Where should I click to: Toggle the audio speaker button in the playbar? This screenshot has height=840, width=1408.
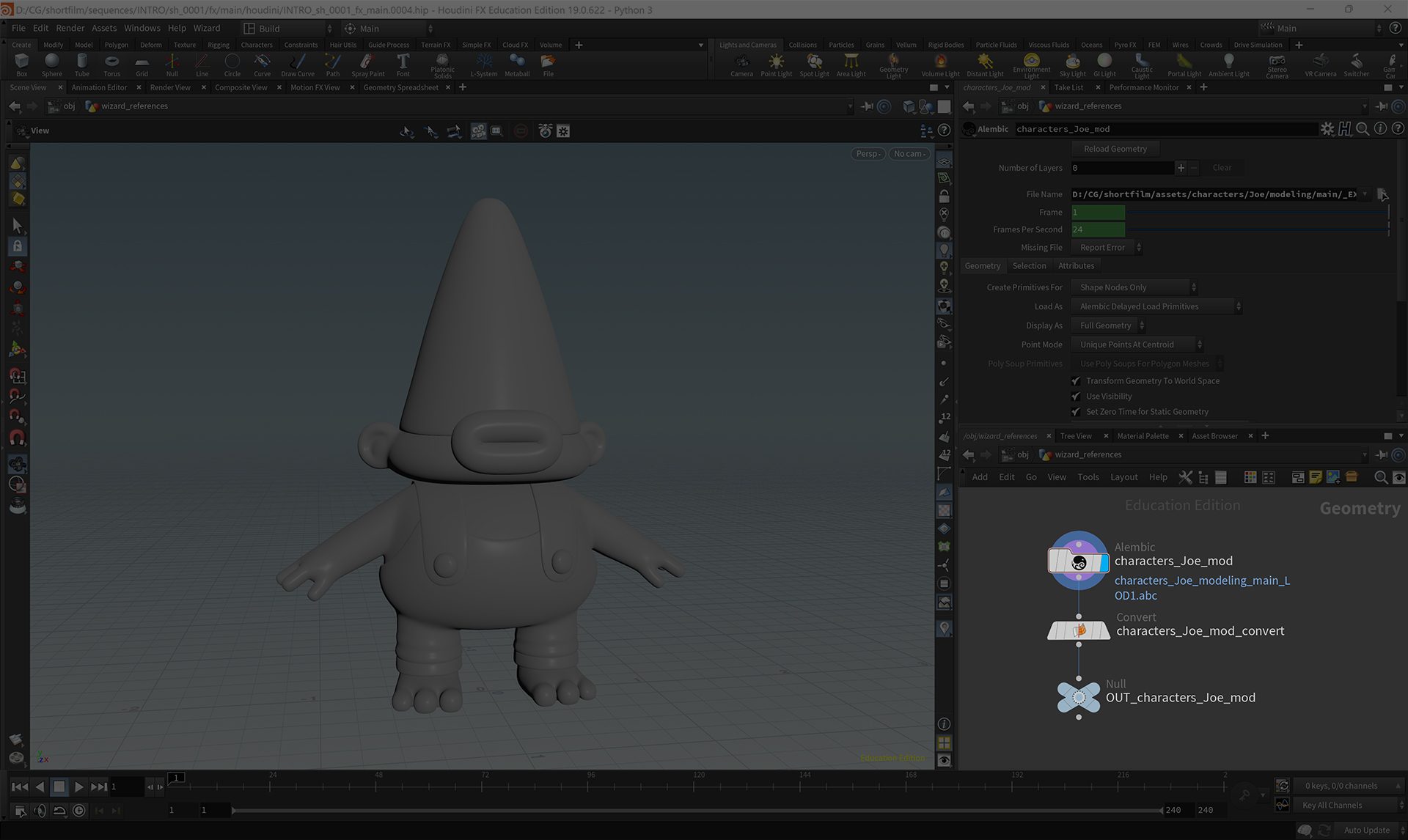pyautogui.click(x=40, y=810)
